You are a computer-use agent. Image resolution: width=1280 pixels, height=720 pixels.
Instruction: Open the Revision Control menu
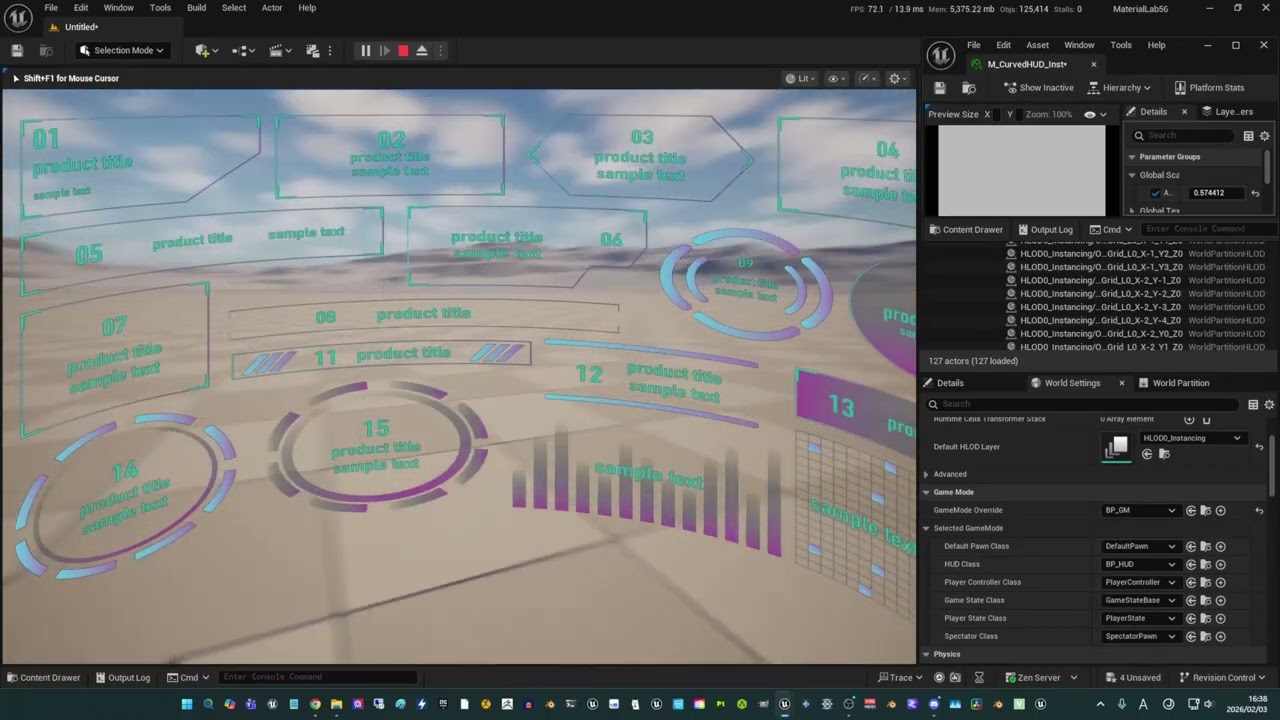tap(1222, 677)
